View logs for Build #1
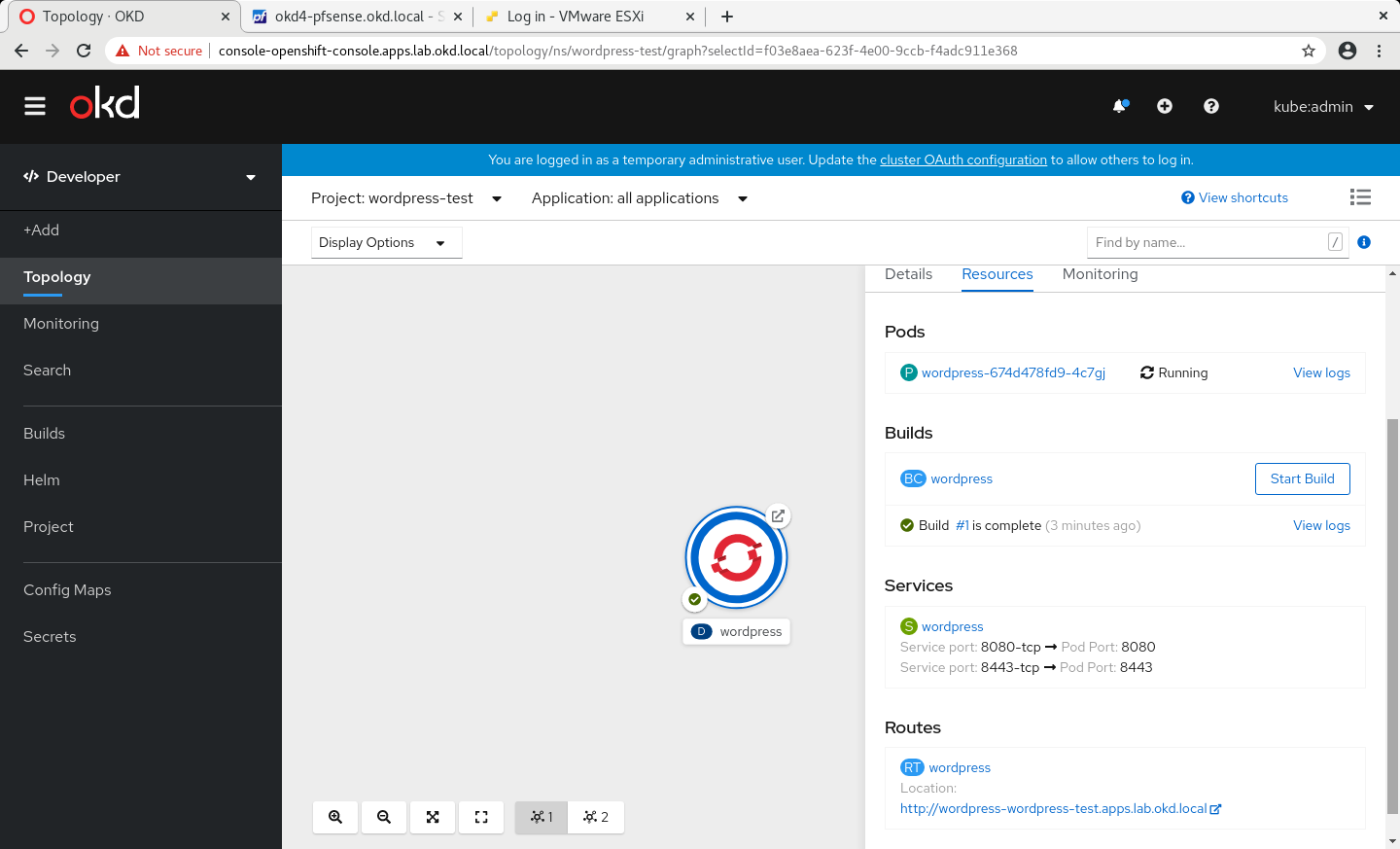This screenshot has height=849, width=1400. 1321,525
